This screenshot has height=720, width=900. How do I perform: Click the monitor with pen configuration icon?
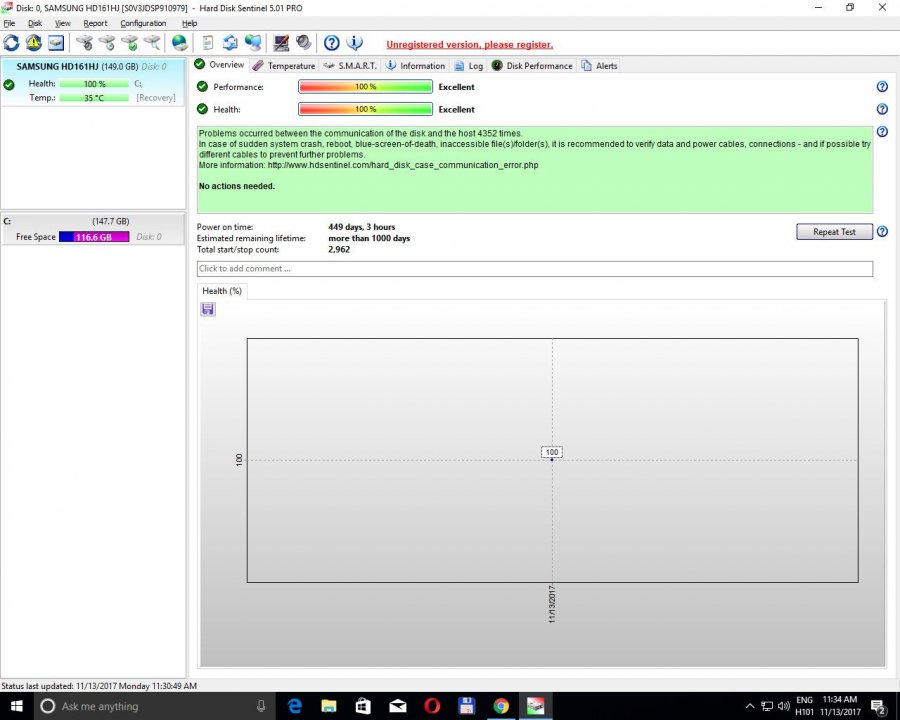tap(281, 43)
